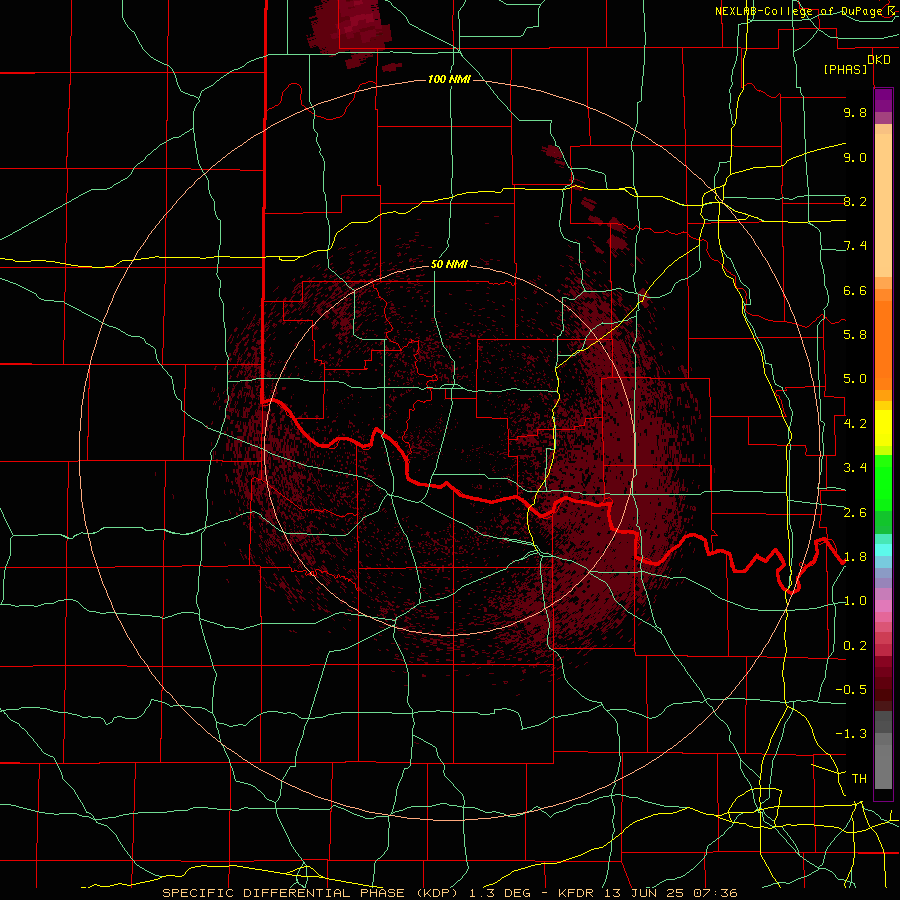Click the 'KFDR' radar site identifier
Image resolution: width=900 pixels, height=900 pixels.
[x=578, y=893]
